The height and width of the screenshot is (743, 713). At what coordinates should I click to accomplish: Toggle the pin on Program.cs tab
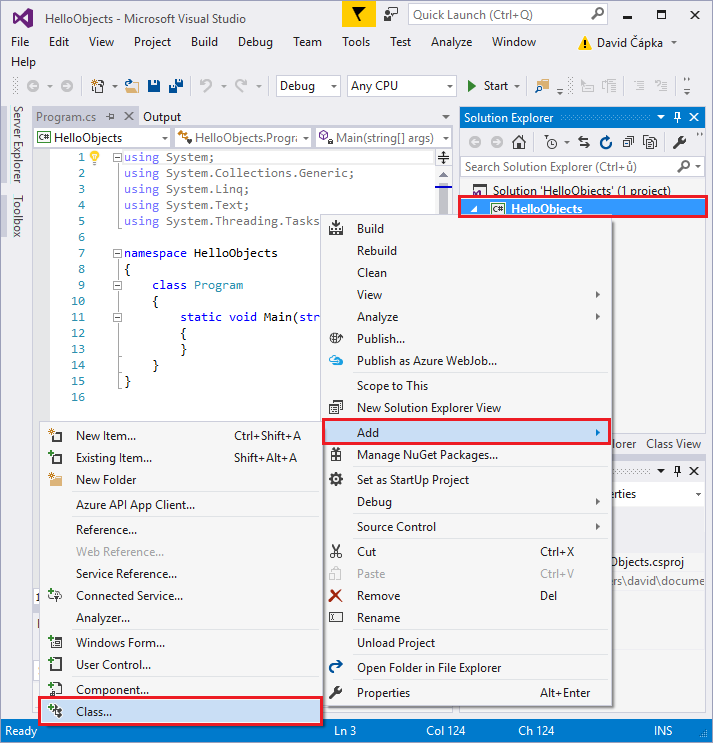point(110,117)
